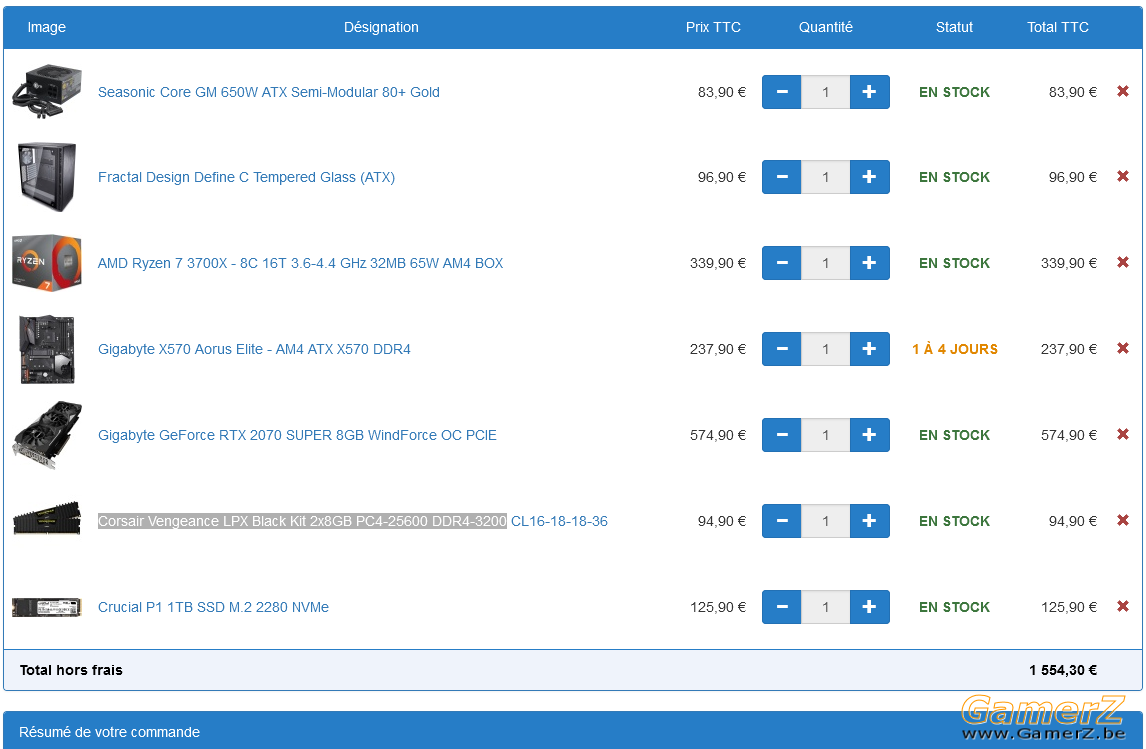Viewport: 1146px width, 749px height.
Task: Click the 'Résumé de votre commande' header
Action: point(110,732)
